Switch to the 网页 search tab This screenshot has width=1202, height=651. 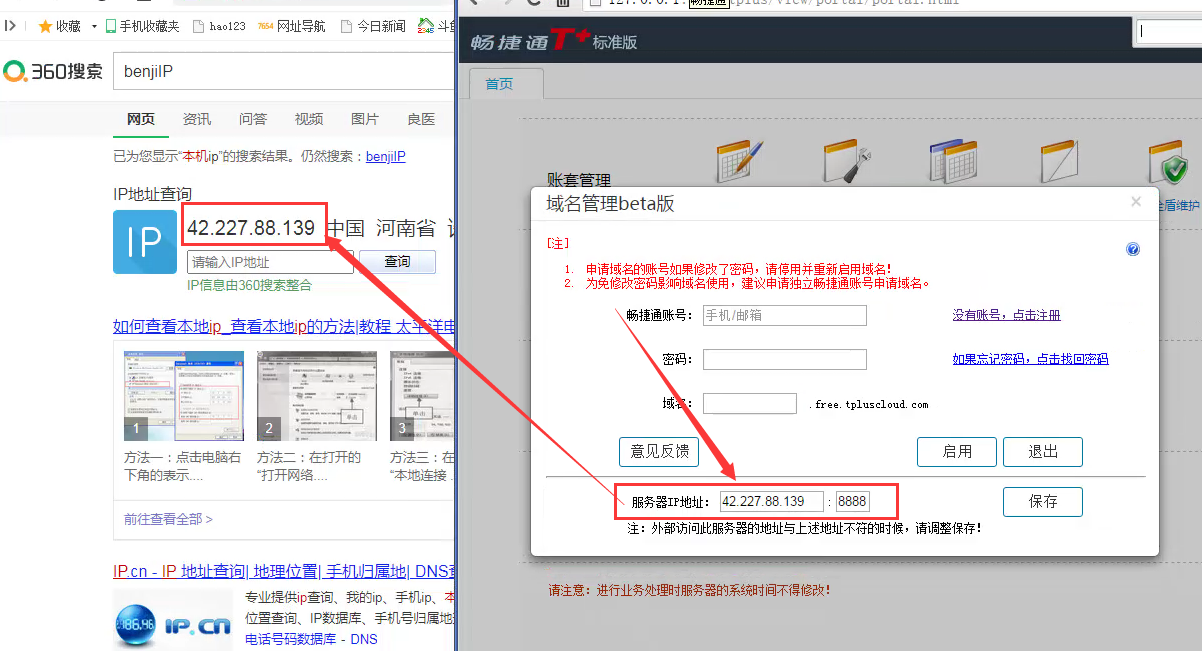tap(141, 119)
